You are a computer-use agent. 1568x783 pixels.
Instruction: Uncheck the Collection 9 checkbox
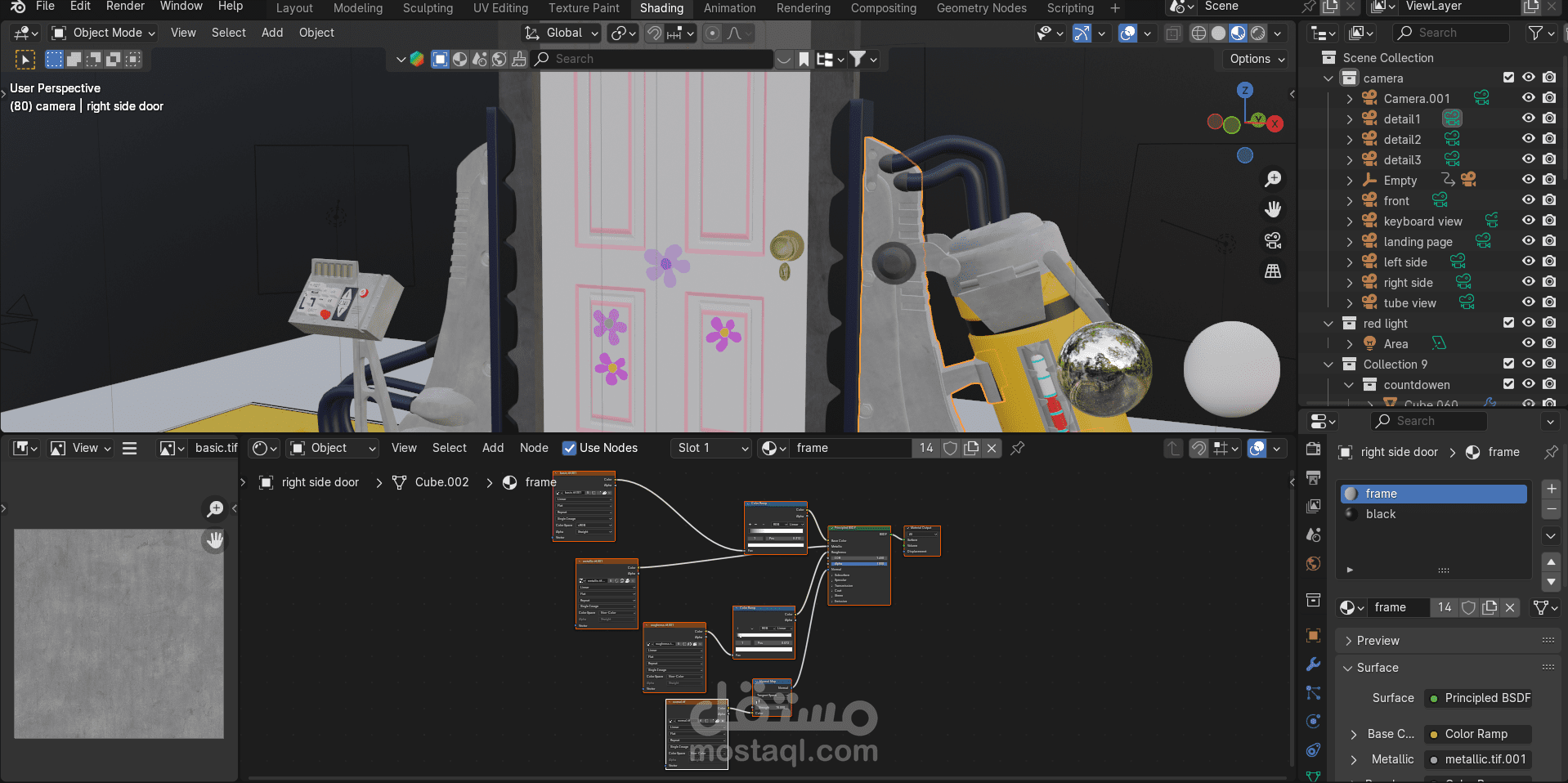pos(1508,364)
